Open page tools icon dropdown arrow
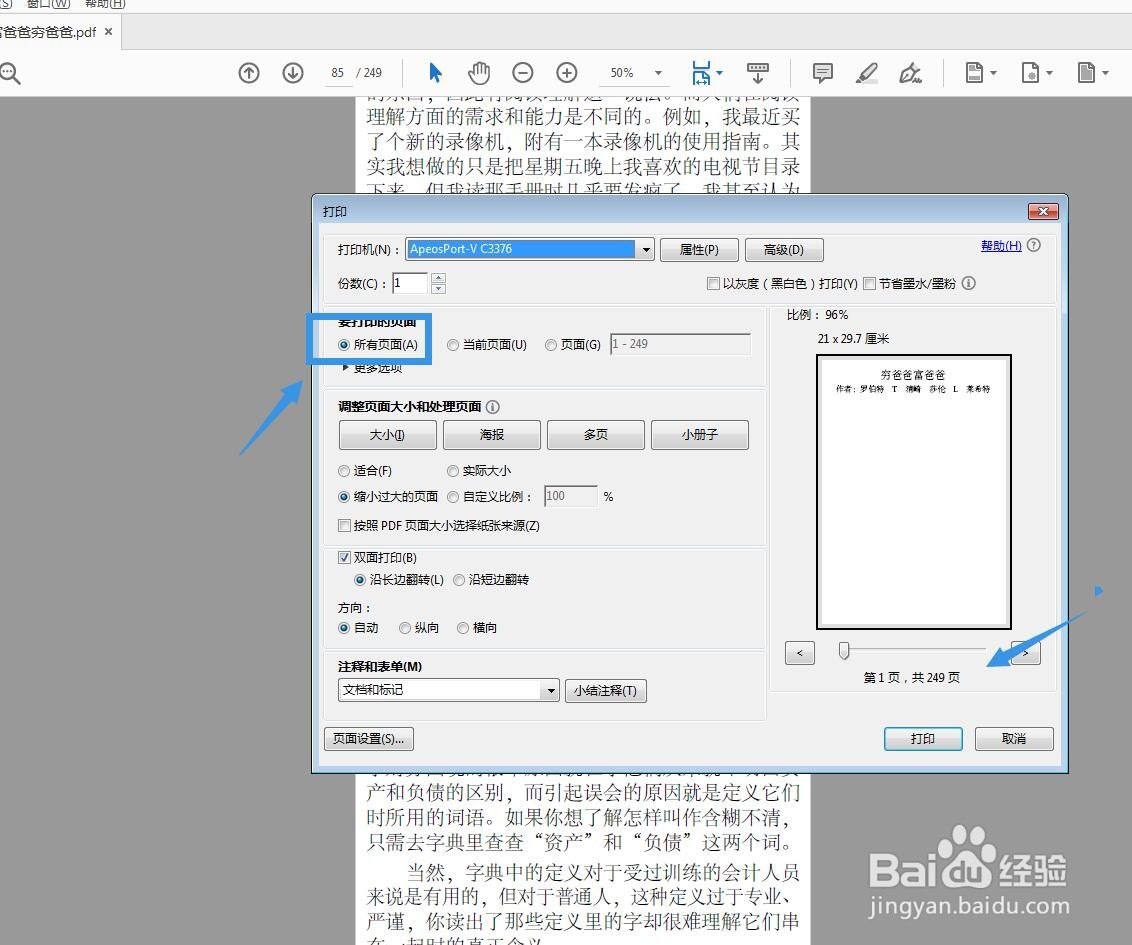Screen dimensions: 1132x945 pyautogui.click(x=1105, y=73)
